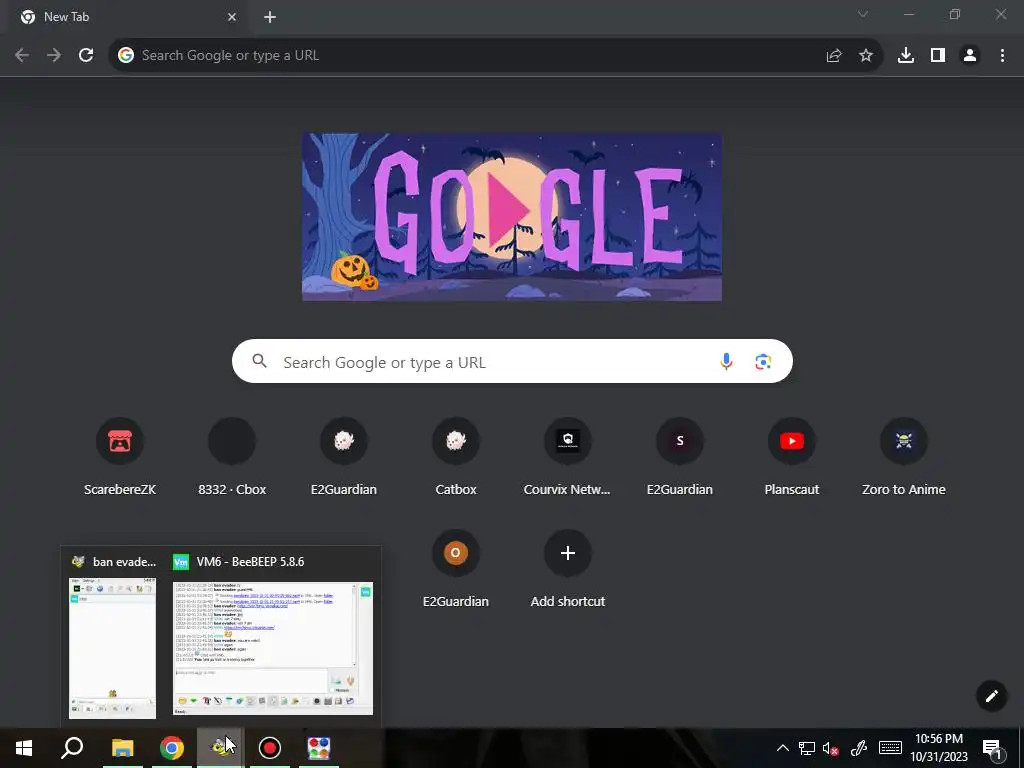Select the New Tab tab
Image resolution: width=1024 pixels, height=768 pixels.
click(127, 18)
